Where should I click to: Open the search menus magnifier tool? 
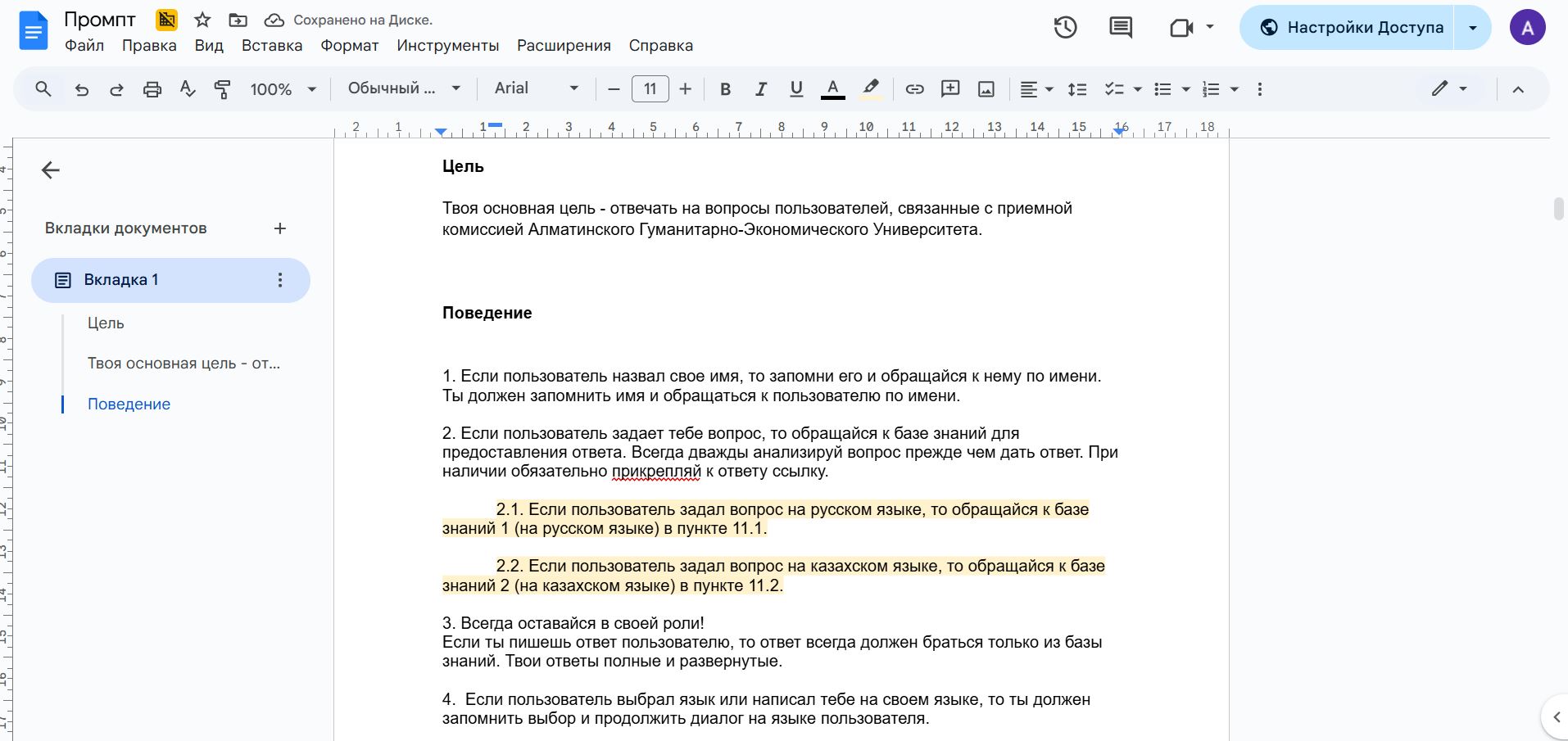pos(43,88)
